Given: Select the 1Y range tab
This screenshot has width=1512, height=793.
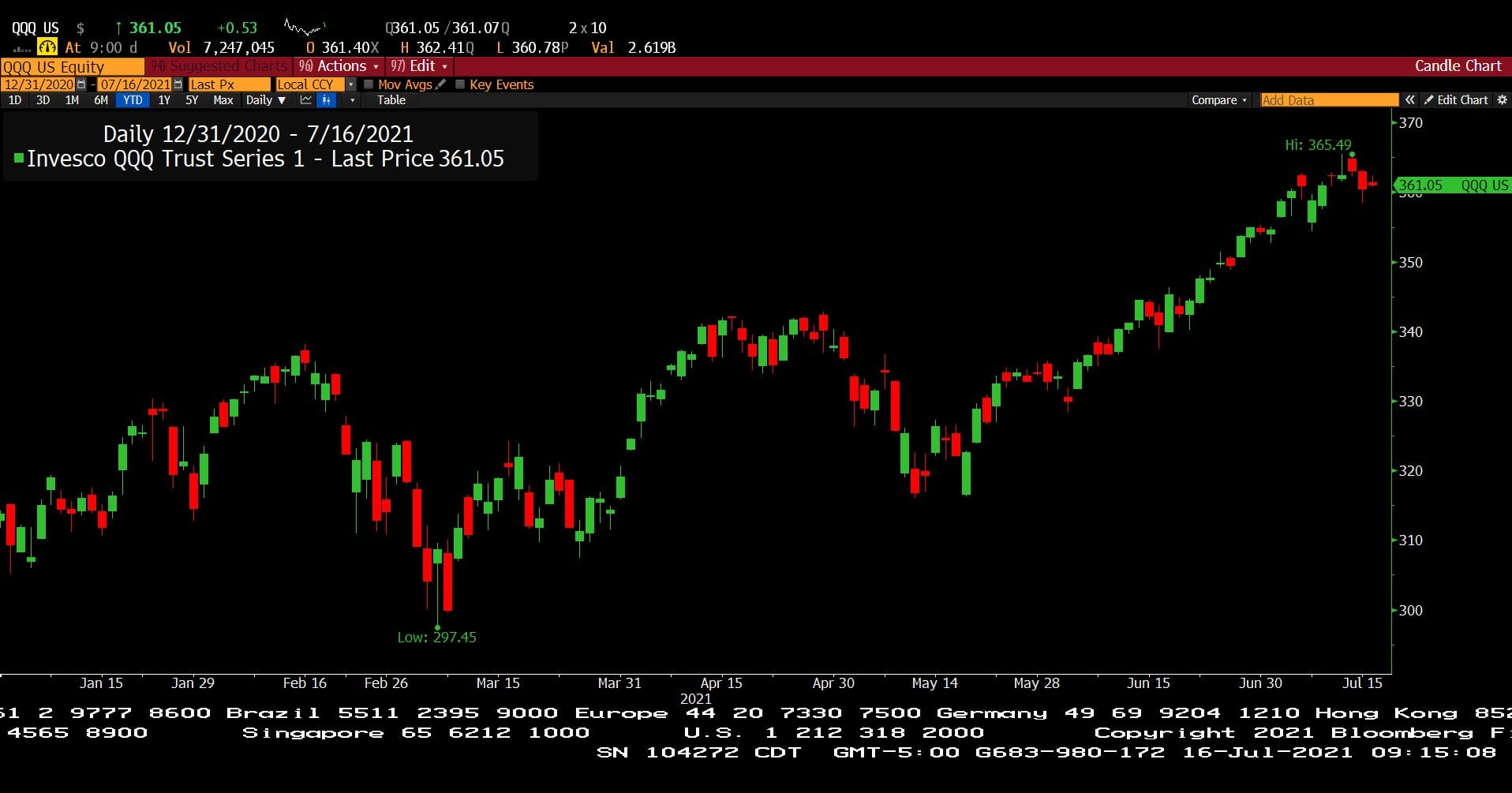Looking at the screenshot, I should pyautogui.click(x=164, y=100).
